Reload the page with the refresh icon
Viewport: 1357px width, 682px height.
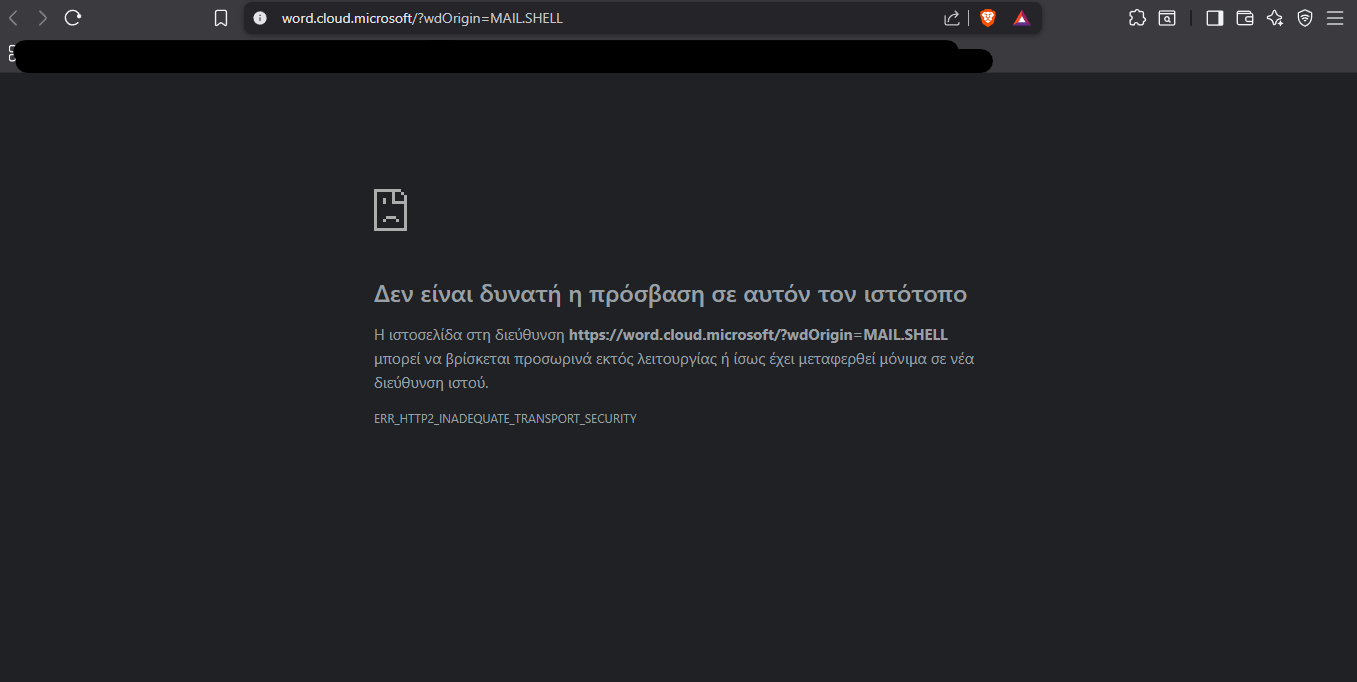coord(72,18)
